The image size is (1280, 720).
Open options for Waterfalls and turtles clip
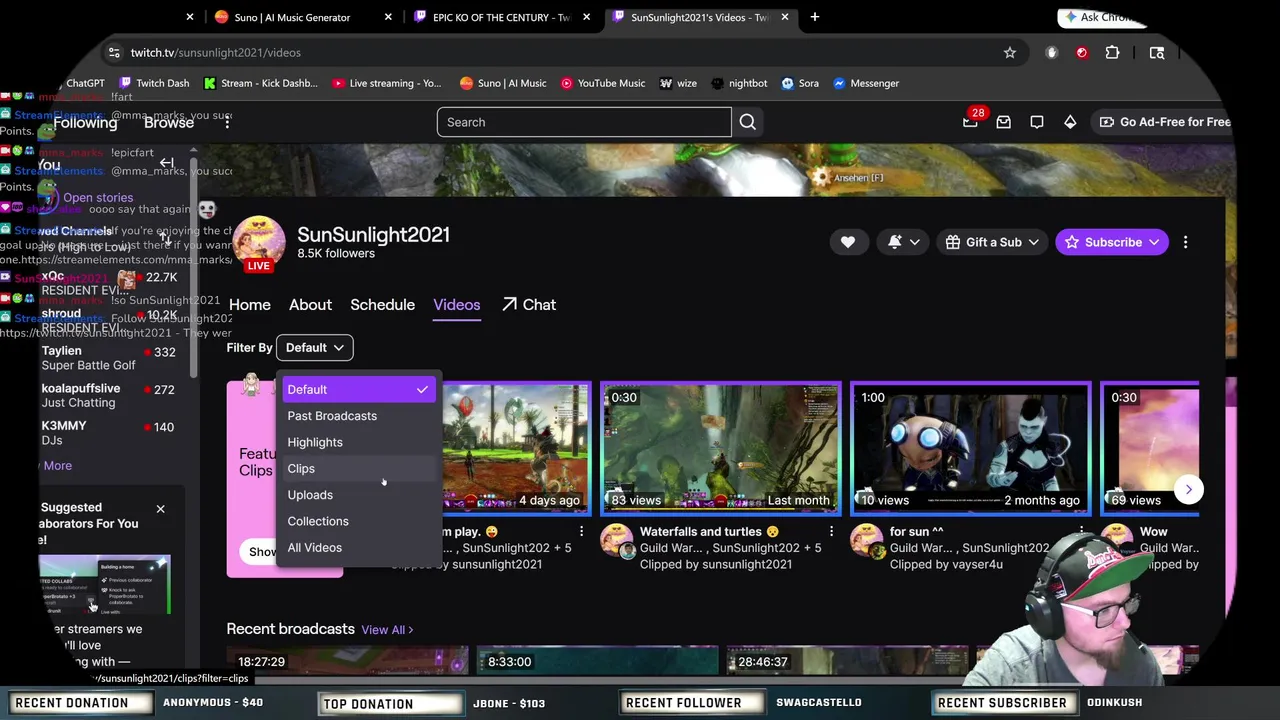coord(831,532)
